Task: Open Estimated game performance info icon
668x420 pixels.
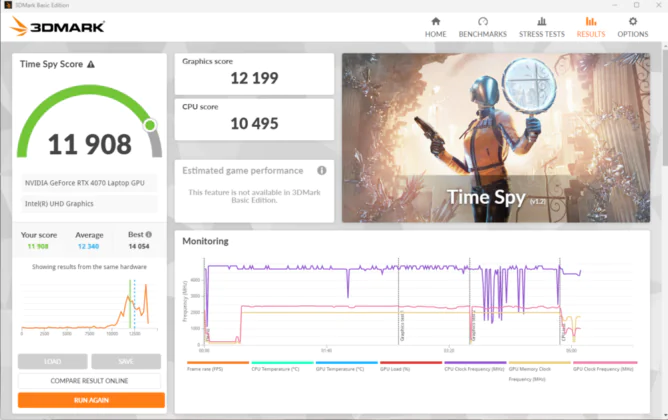Action: [x=322, y=170]
